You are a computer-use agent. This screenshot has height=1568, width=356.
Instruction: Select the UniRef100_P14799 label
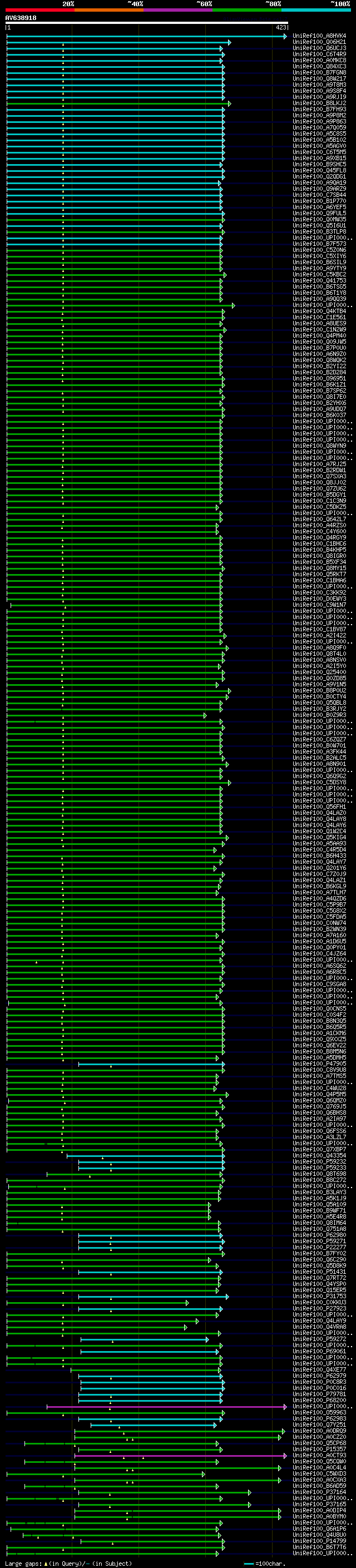click(x=319, y=1541)
